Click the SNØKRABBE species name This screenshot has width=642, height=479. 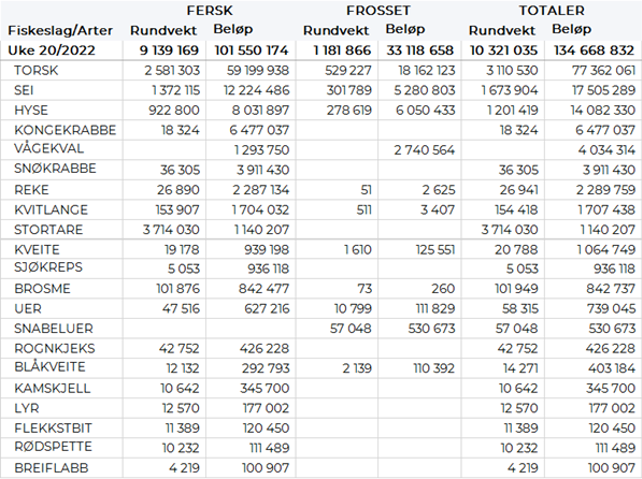(58, 169)
